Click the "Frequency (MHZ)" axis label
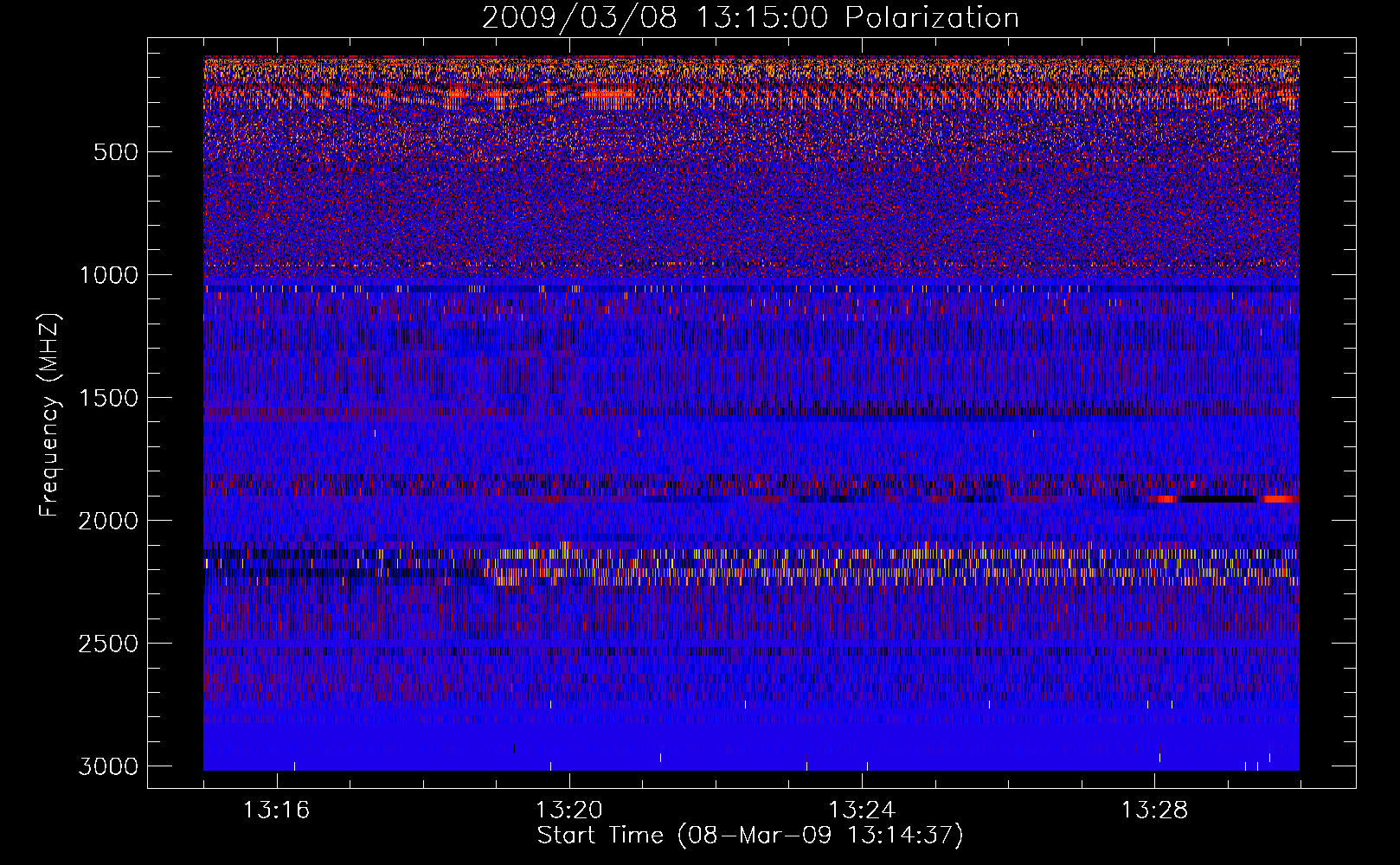 pos(50,414)
